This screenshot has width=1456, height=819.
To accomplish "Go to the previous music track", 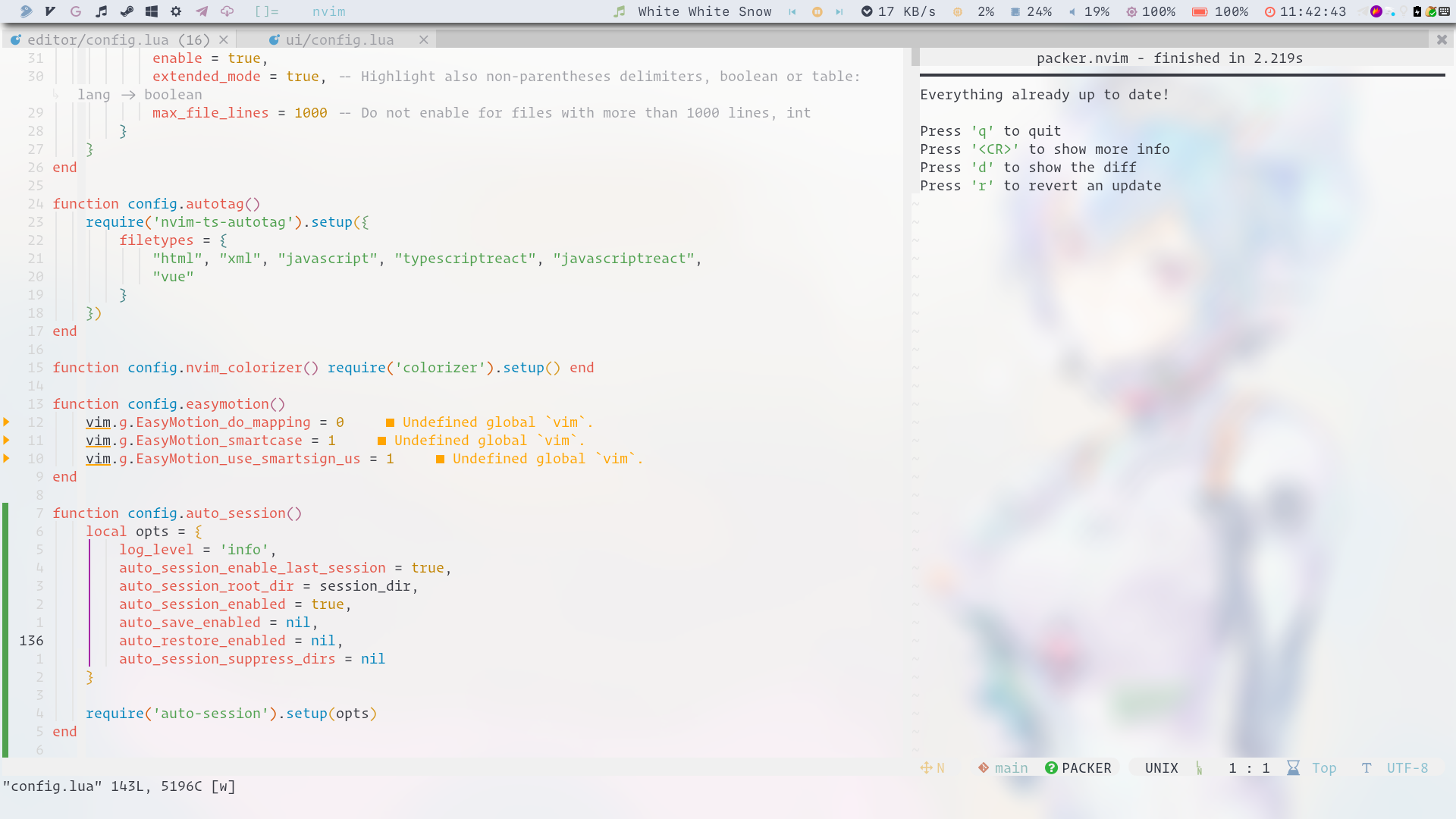I will click(x=792, y=11).
